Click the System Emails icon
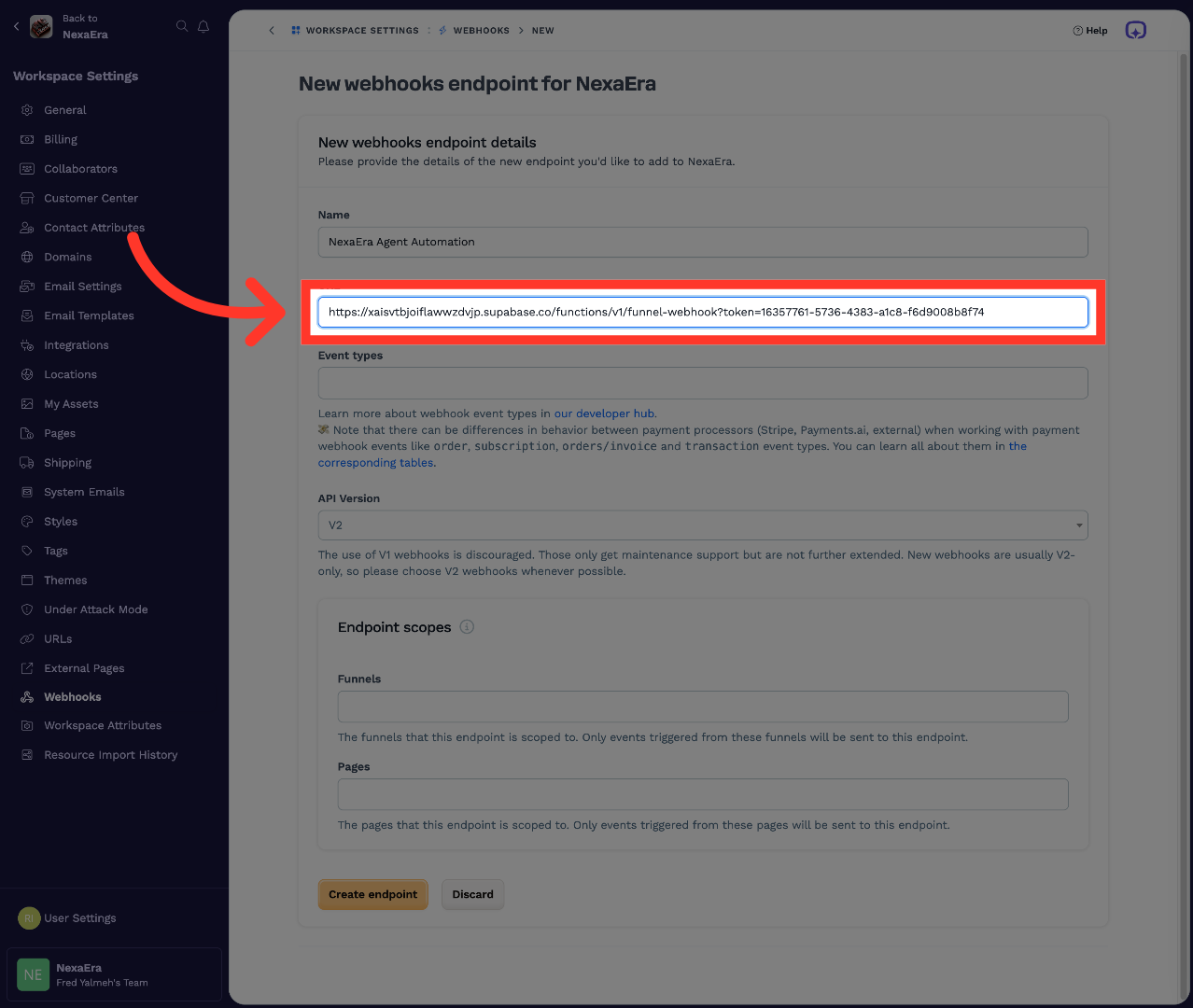 (27, 492)
